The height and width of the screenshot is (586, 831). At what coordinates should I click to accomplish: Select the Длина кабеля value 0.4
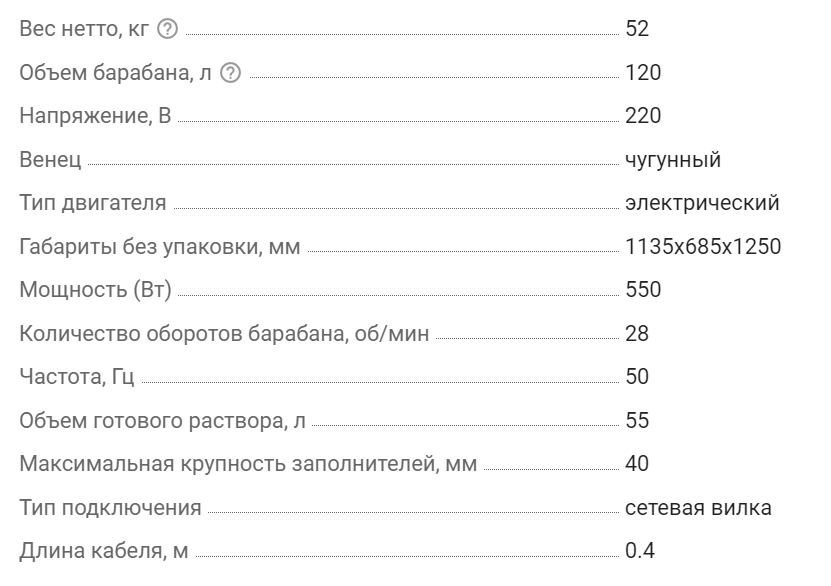[640, 551]
